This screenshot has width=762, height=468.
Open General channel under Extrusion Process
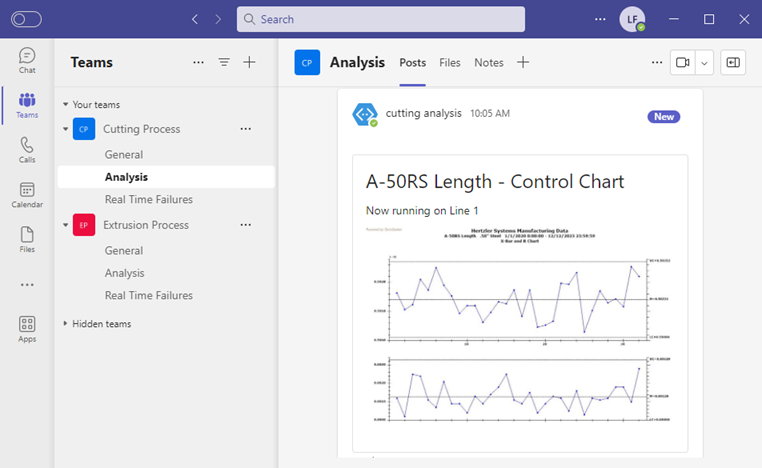[x=124, y=250]
